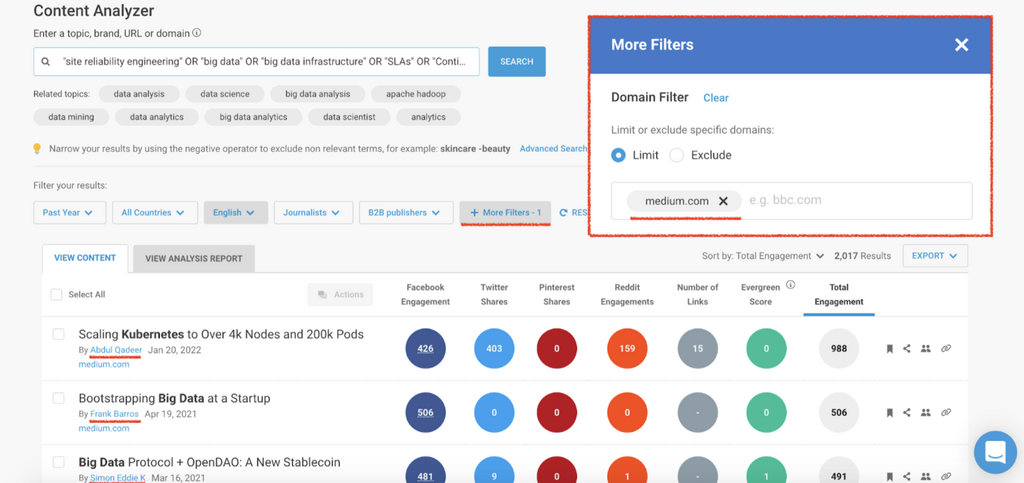Tick checkbox for Bootstrapping Big Data article

[59, 398]
